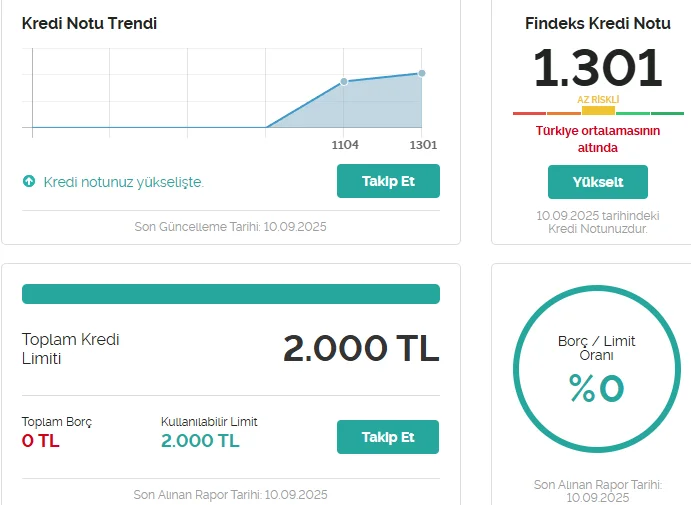Click the Toplam Borç 0 TL value
This screenshot has width=691, height=505.
point(41,440)
